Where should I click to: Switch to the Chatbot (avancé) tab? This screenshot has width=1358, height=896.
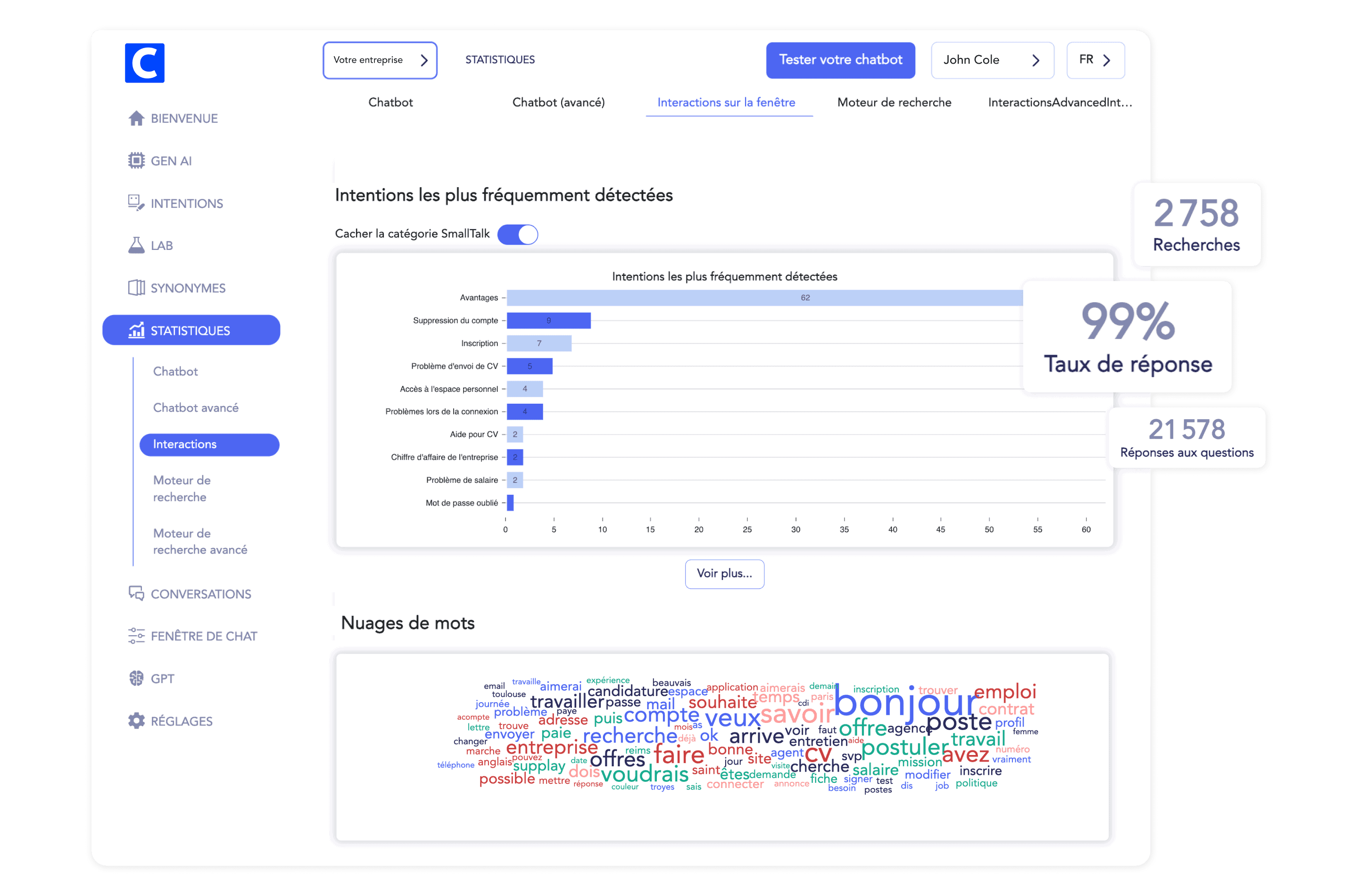click(558, 102)
